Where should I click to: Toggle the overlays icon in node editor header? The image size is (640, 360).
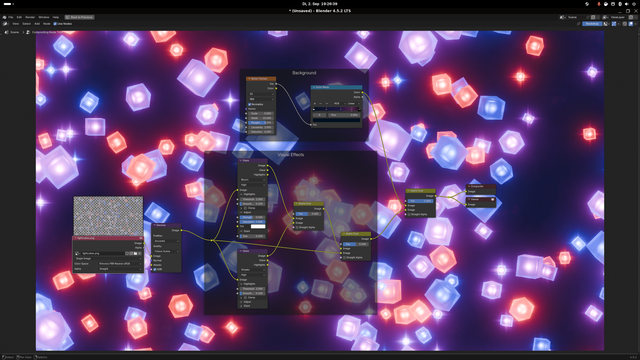pos(631,24)
